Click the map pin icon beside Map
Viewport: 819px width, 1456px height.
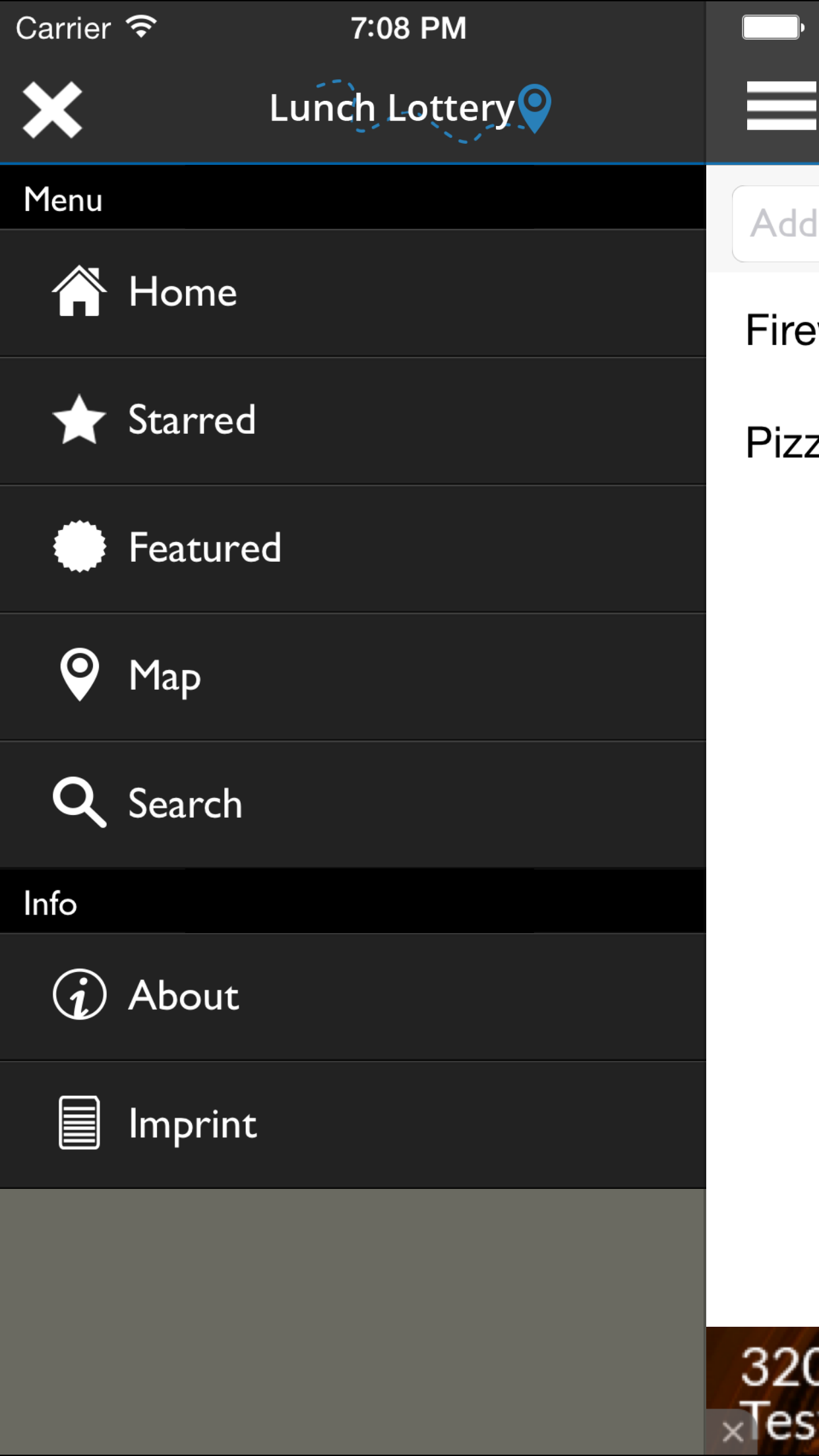tap(79, 675)
